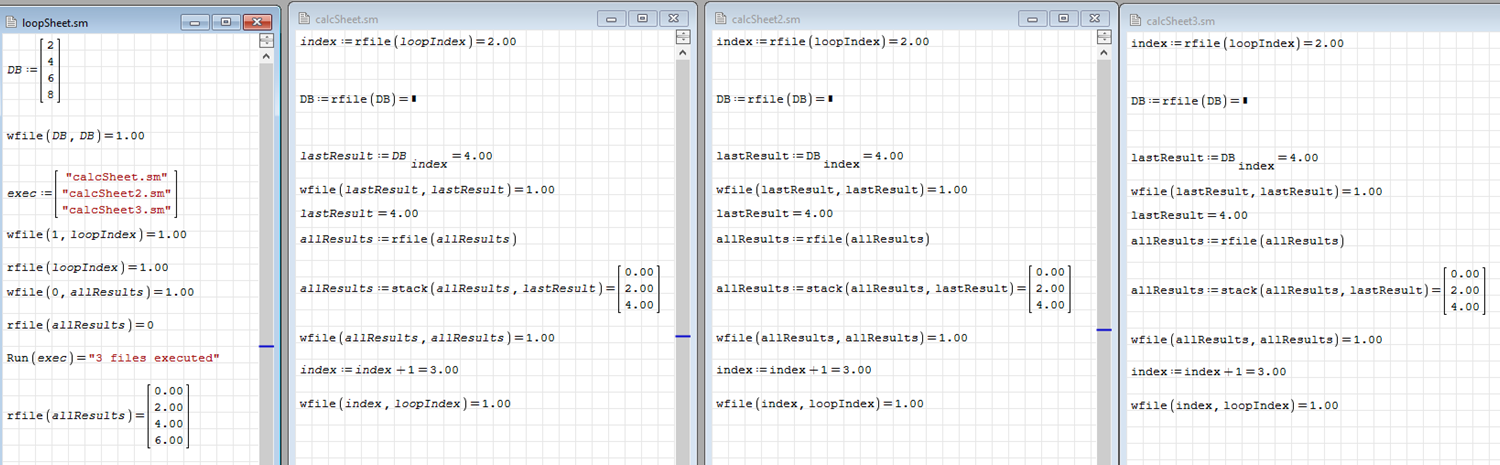Maximize the calcSheet.sm window
Screen dimensions: 1500x465
pos(643,18)
